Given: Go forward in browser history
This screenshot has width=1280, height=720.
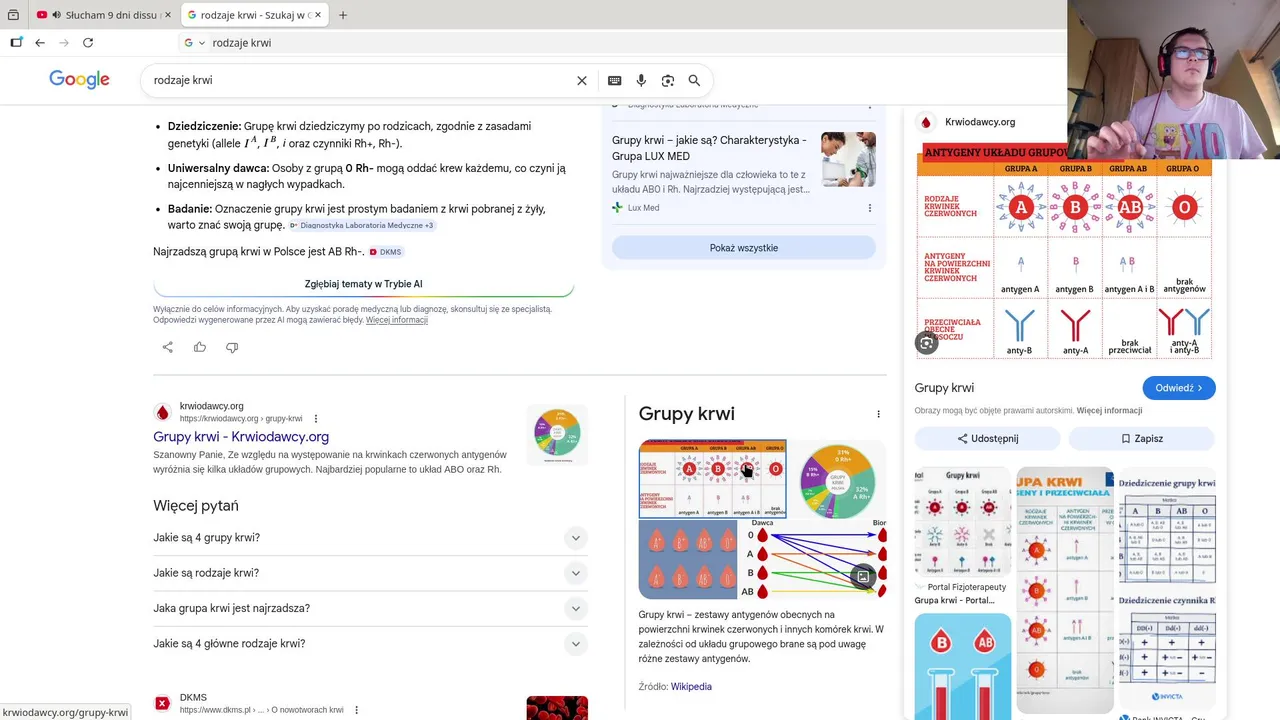Looking at the screenshot, I should point(64,43).
